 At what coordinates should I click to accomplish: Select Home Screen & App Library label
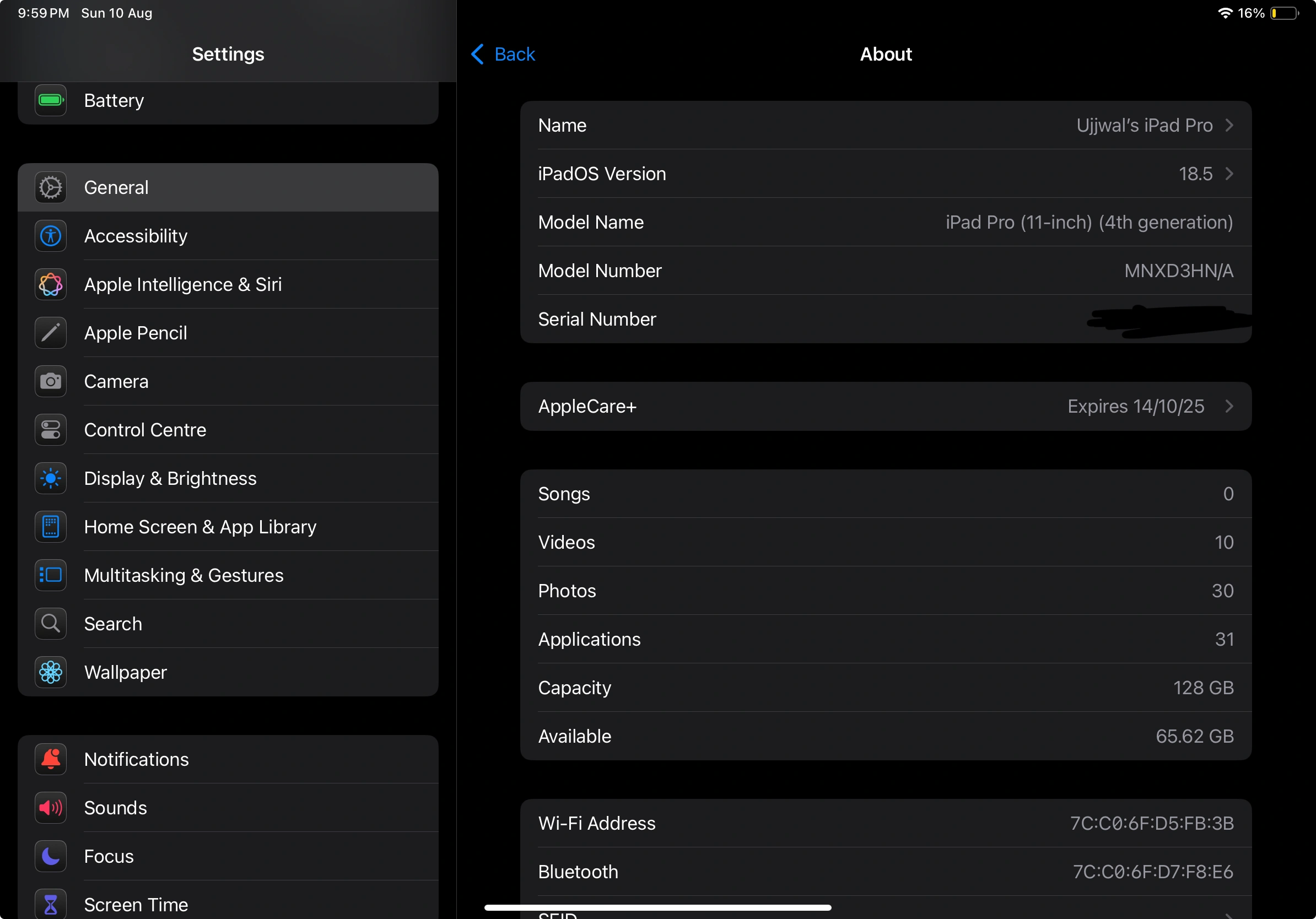click(200, 527)
